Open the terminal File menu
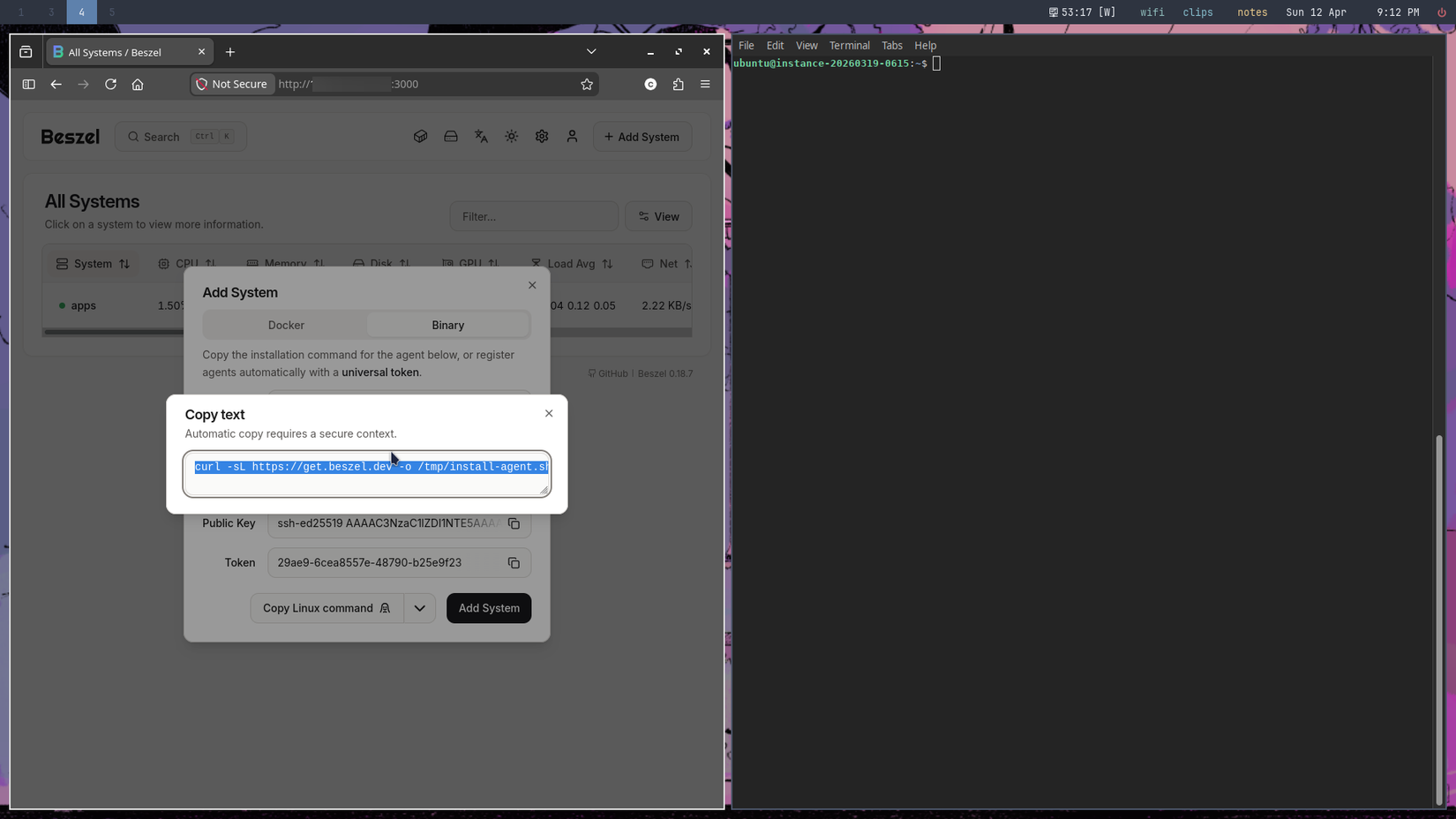This screenshot has height=819, width=1456. point(747,45)
